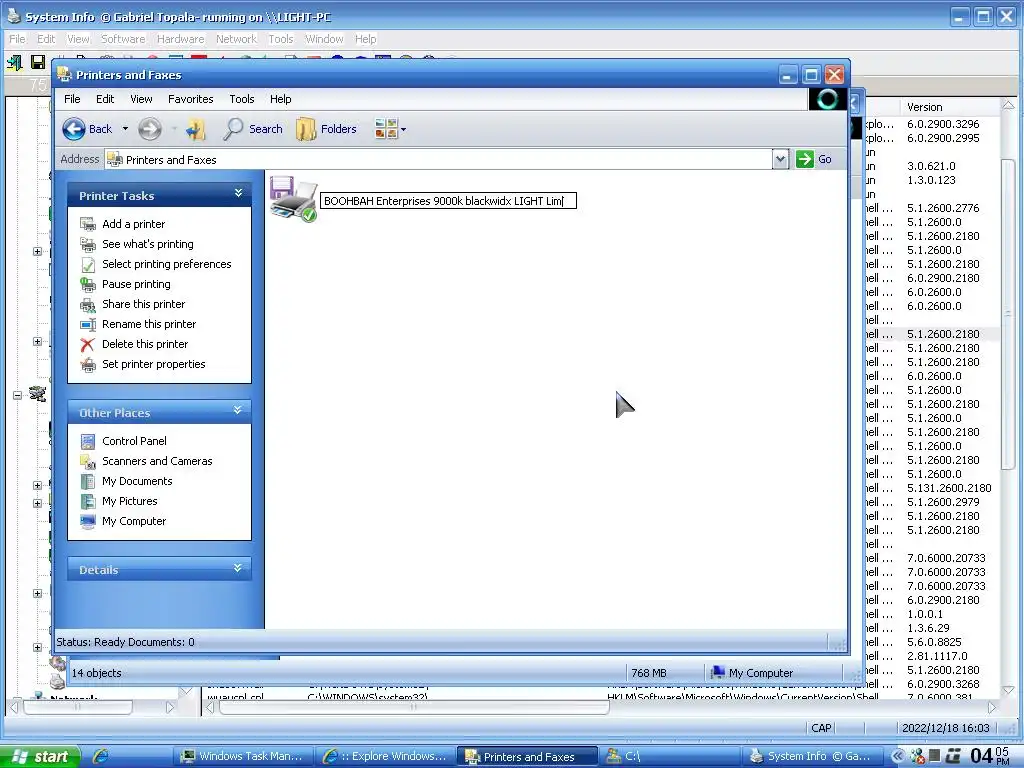Click System Info save disk icon
1024x768 pixels.
(38, 63)
